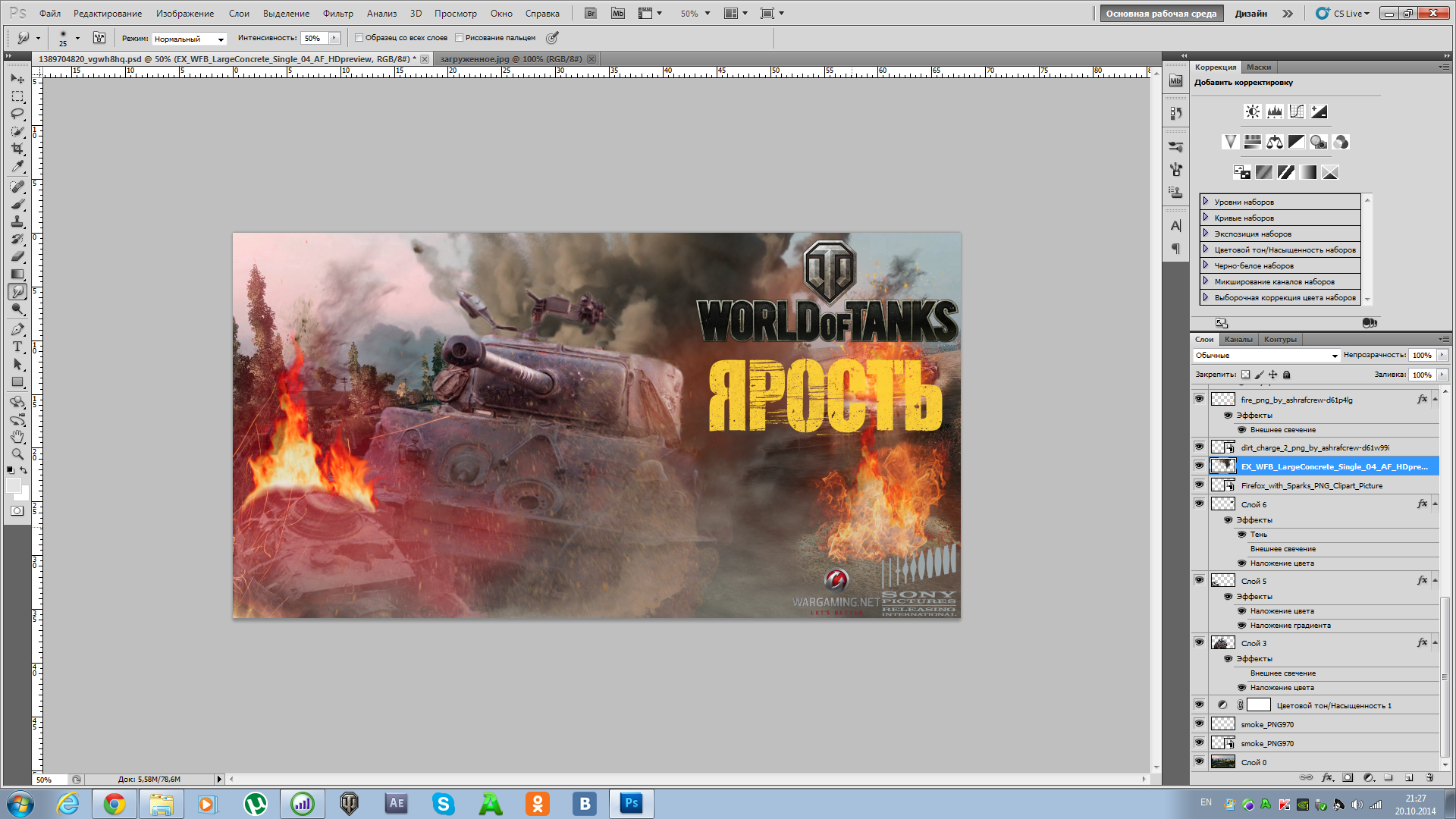Viewport: 1456px width, 819px height.
Task: Add a Vibrance adjustment
Action: [x=1231, y=142]
